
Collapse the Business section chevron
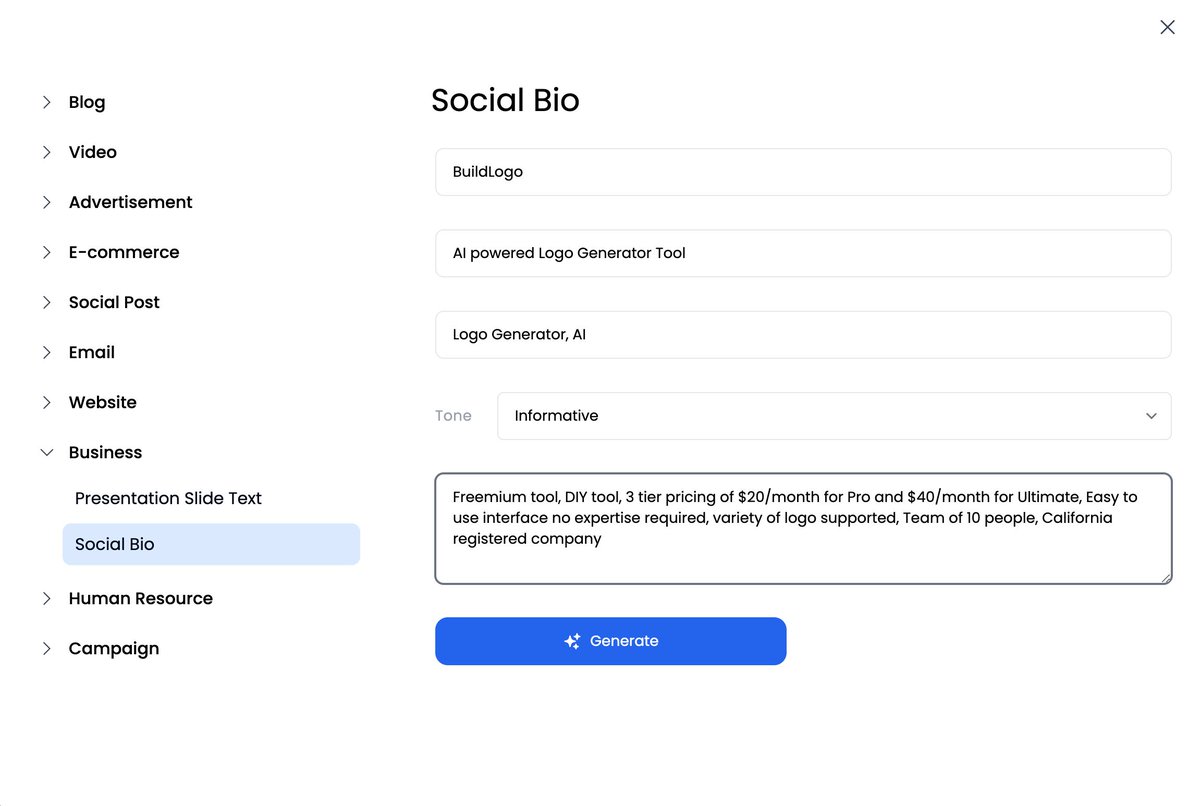46,452
